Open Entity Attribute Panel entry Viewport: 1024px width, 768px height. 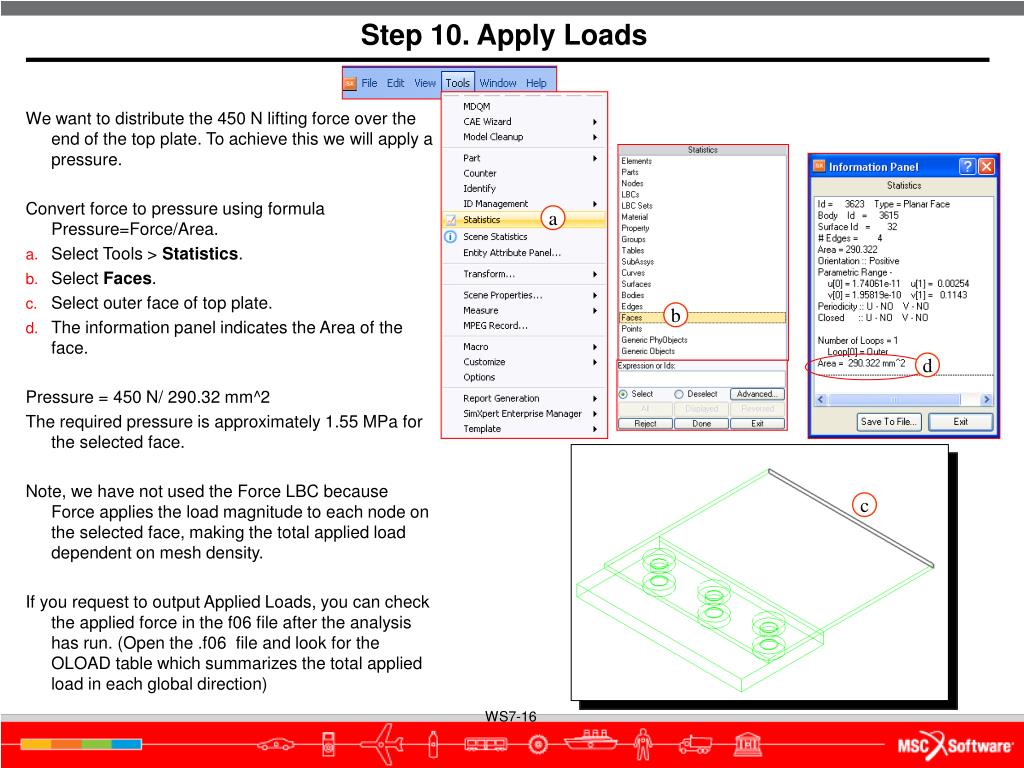click(512, 253)
